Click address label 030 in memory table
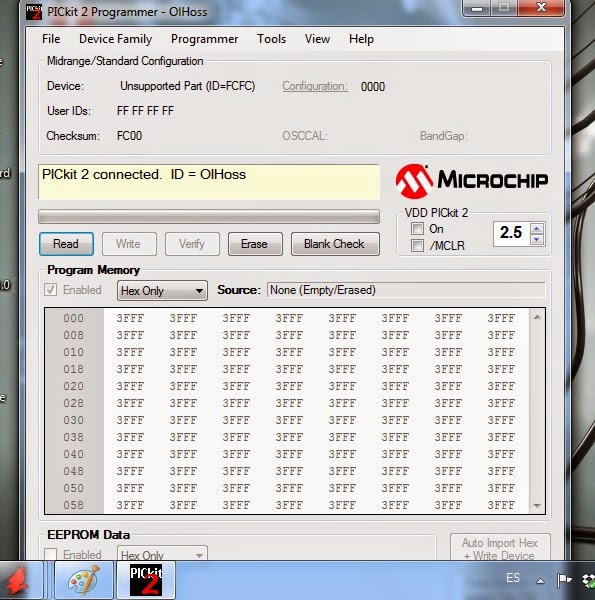This screenshot has width=595, height=600. point(73,420)
